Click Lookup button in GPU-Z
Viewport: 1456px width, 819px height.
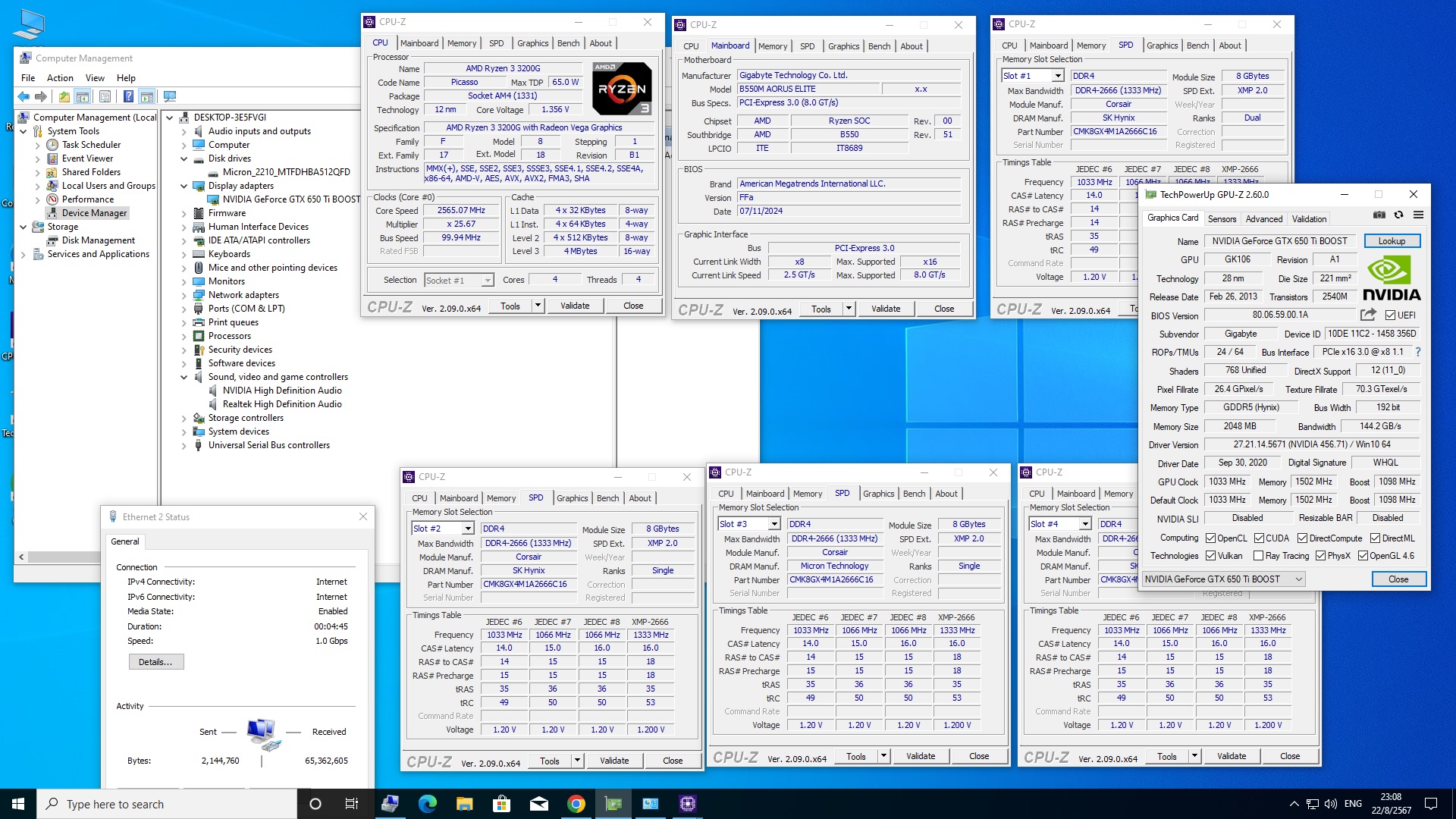[x=1392, y=241]
